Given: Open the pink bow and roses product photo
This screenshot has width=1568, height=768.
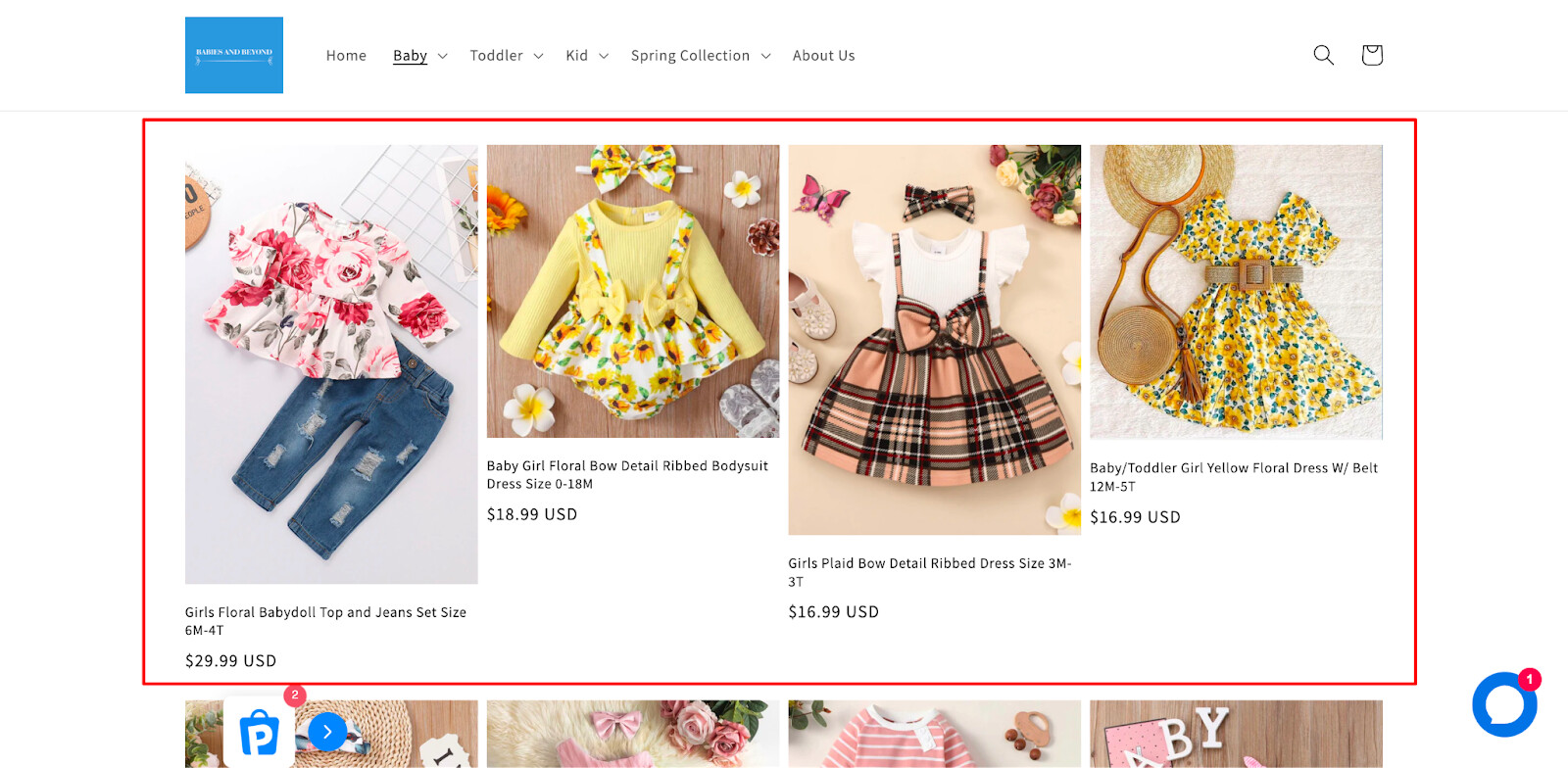Looking at the screenshot, I should click(x=633, y=734).
